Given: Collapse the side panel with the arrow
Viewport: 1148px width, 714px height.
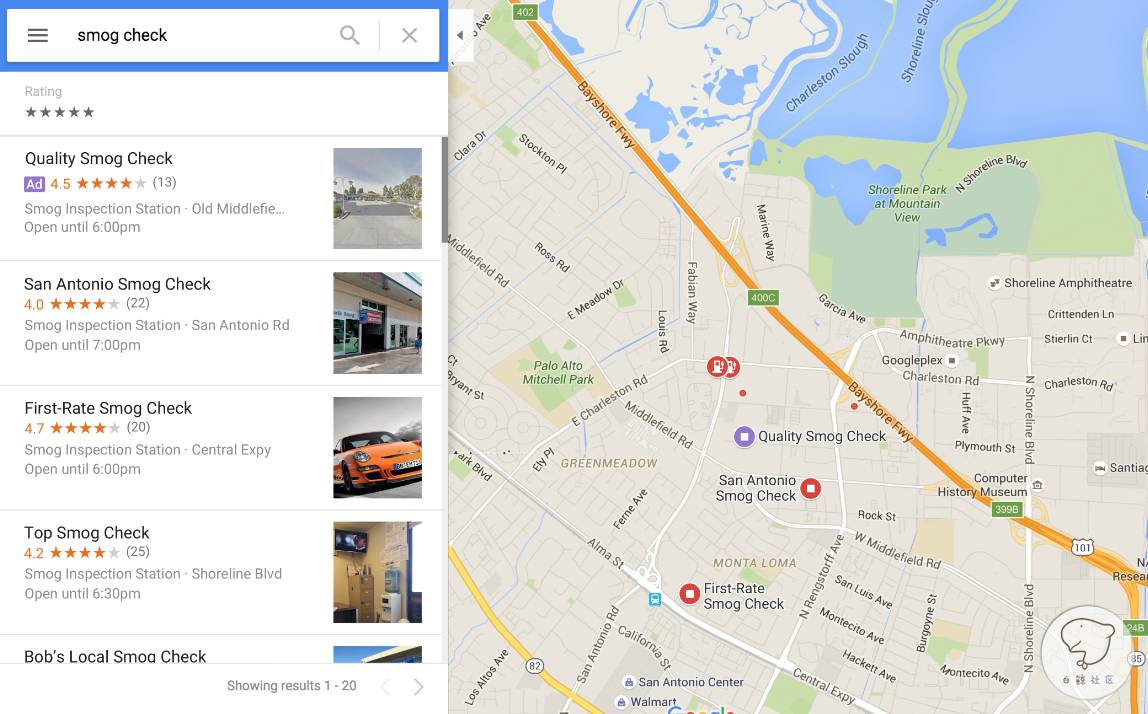Looking at the screenshot, I should click(x=460, y=34).
